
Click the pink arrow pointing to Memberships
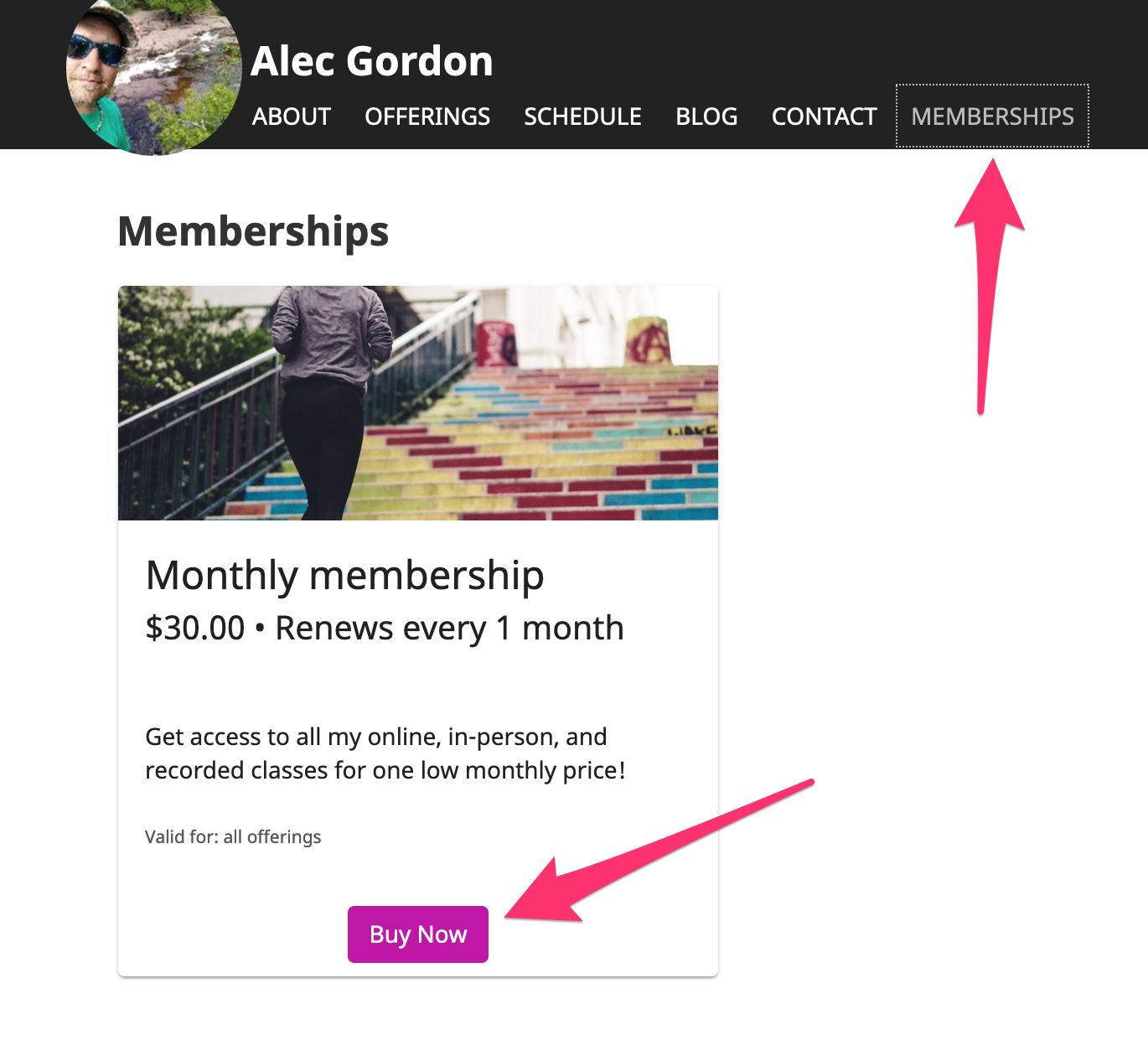click(989, 285)
